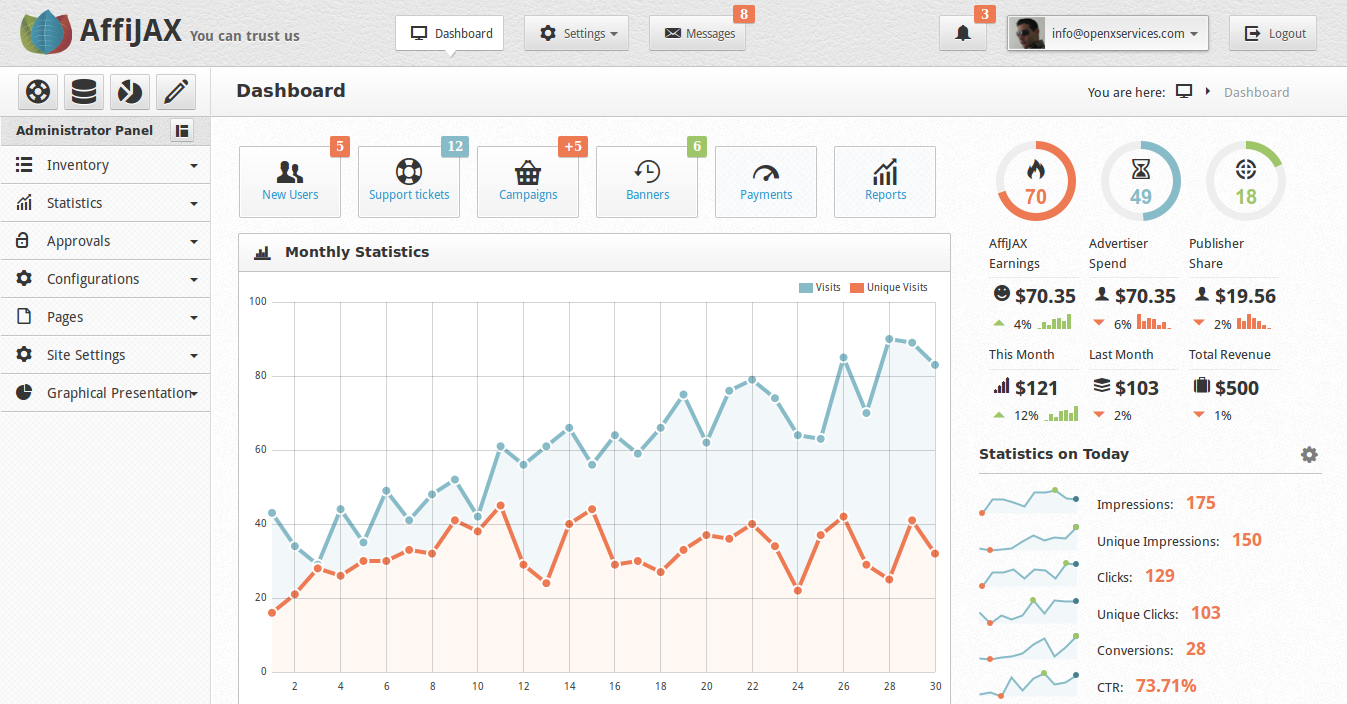Viewport: 1347px width, 704px height.
Task: Expand the Pages sidebar menu
Action: (105, 317)
